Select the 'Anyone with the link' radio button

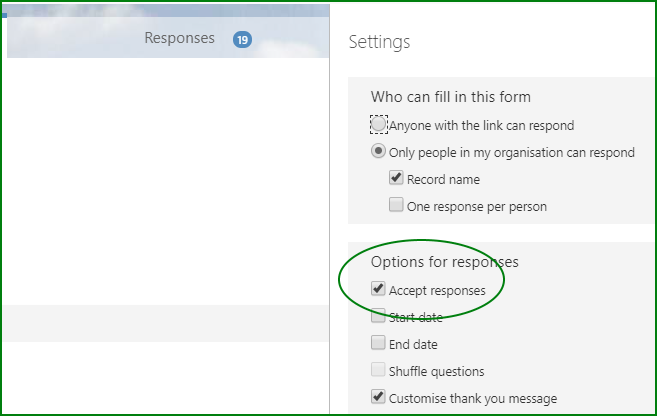coord(378,124)
